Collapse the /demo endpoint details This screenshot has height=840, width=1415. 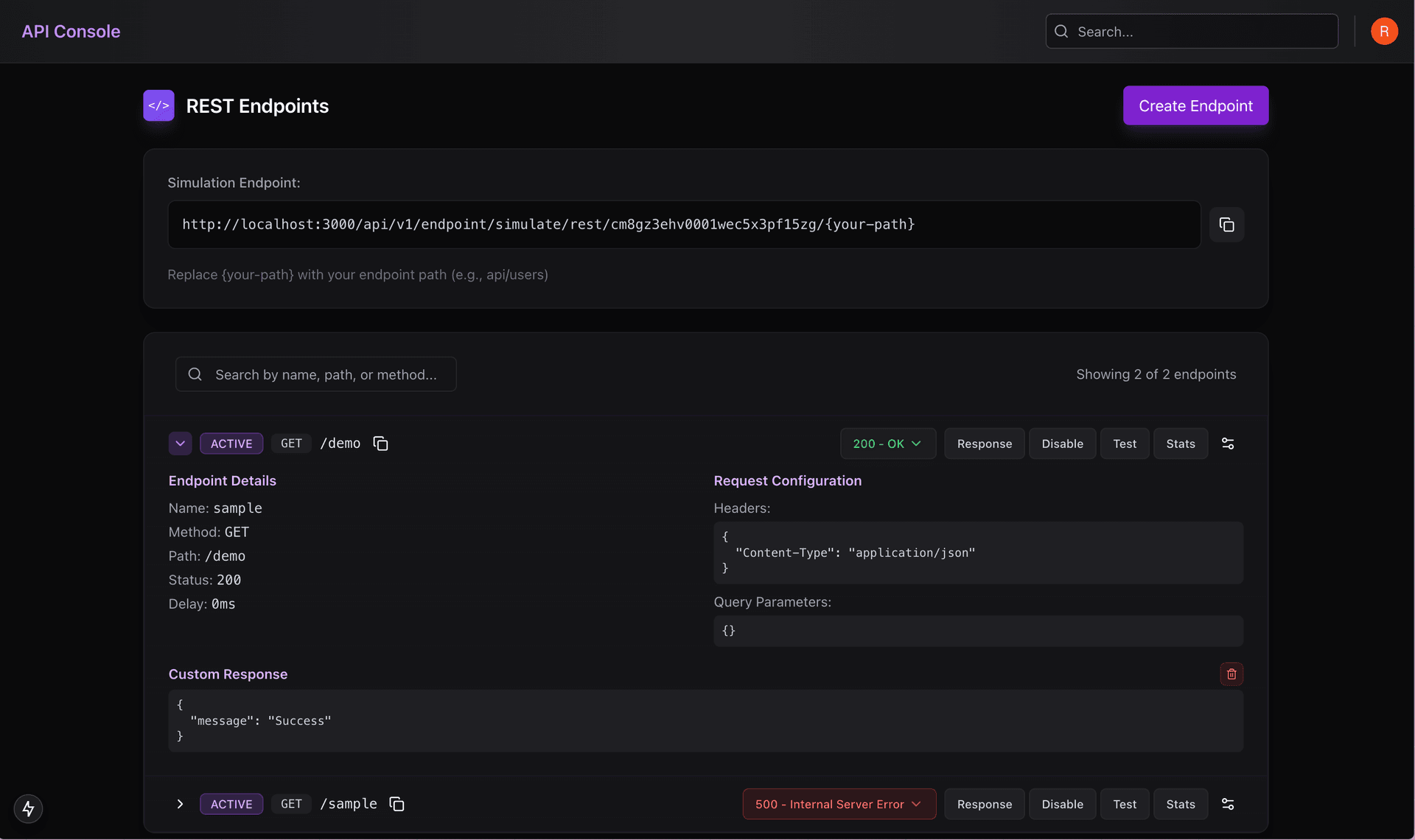[180, 443]
